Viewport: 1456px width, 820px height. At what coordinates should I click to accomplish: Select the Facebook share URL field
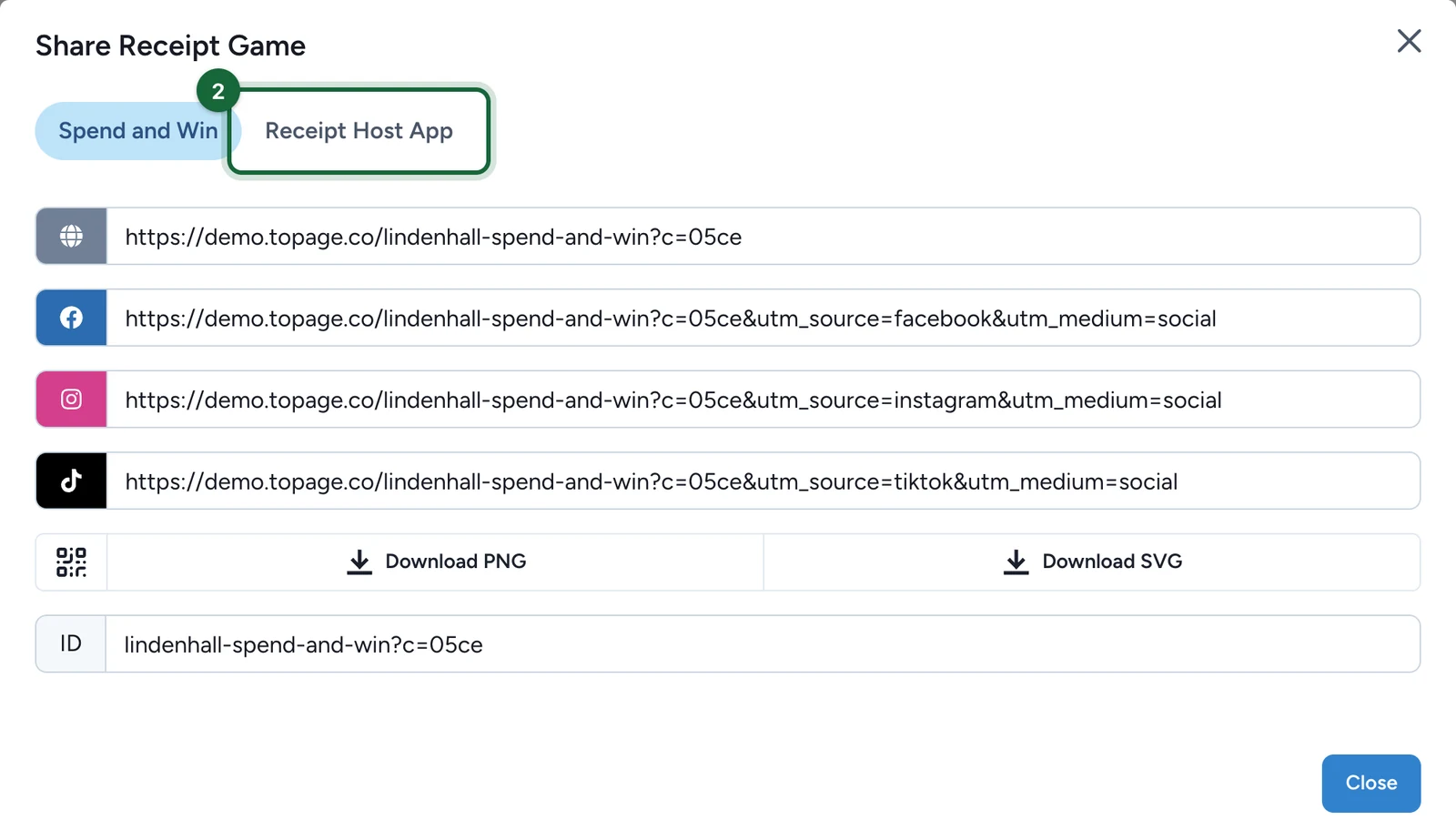click(763, 318)
